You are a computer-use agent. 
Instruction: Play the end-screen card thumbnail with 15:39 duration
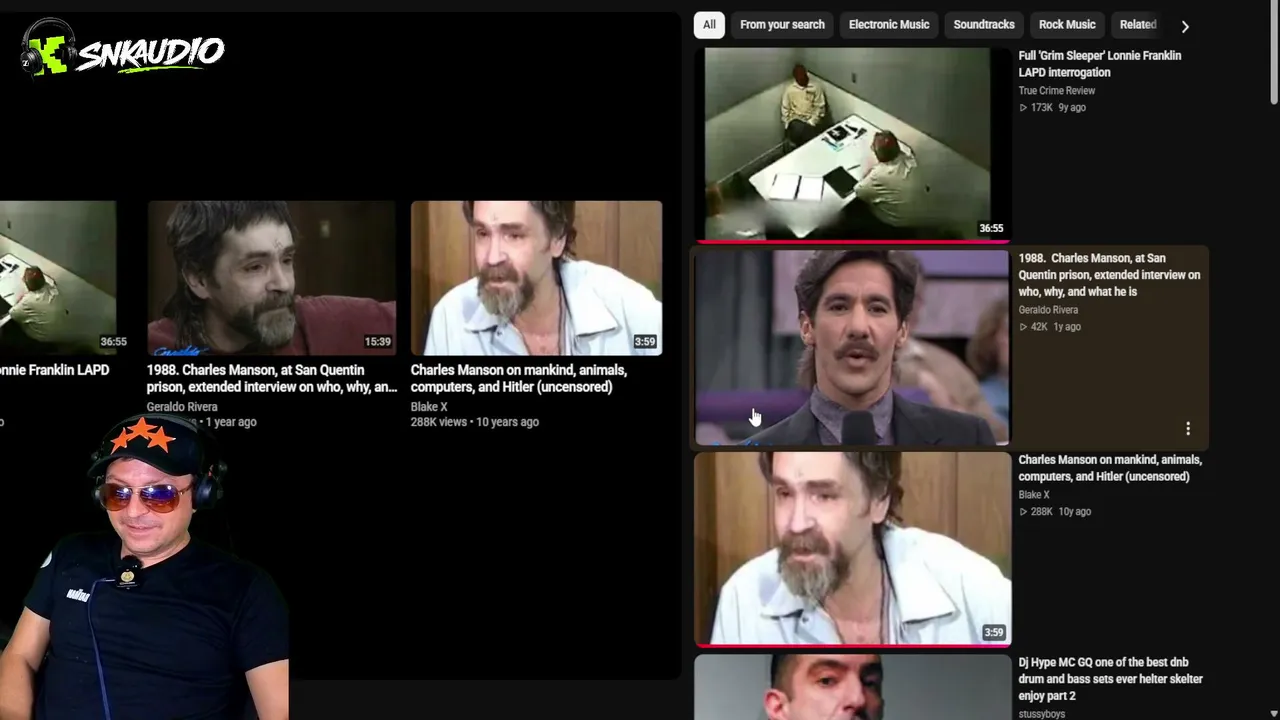[x=272, y=278]
